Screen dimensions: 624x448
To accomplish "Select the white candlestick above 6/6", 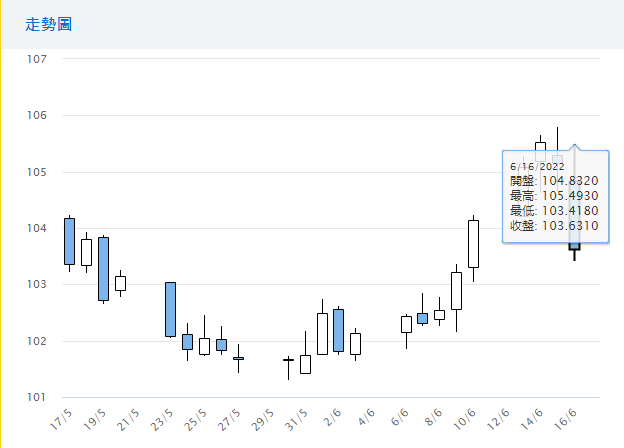I will pos(406,324).
